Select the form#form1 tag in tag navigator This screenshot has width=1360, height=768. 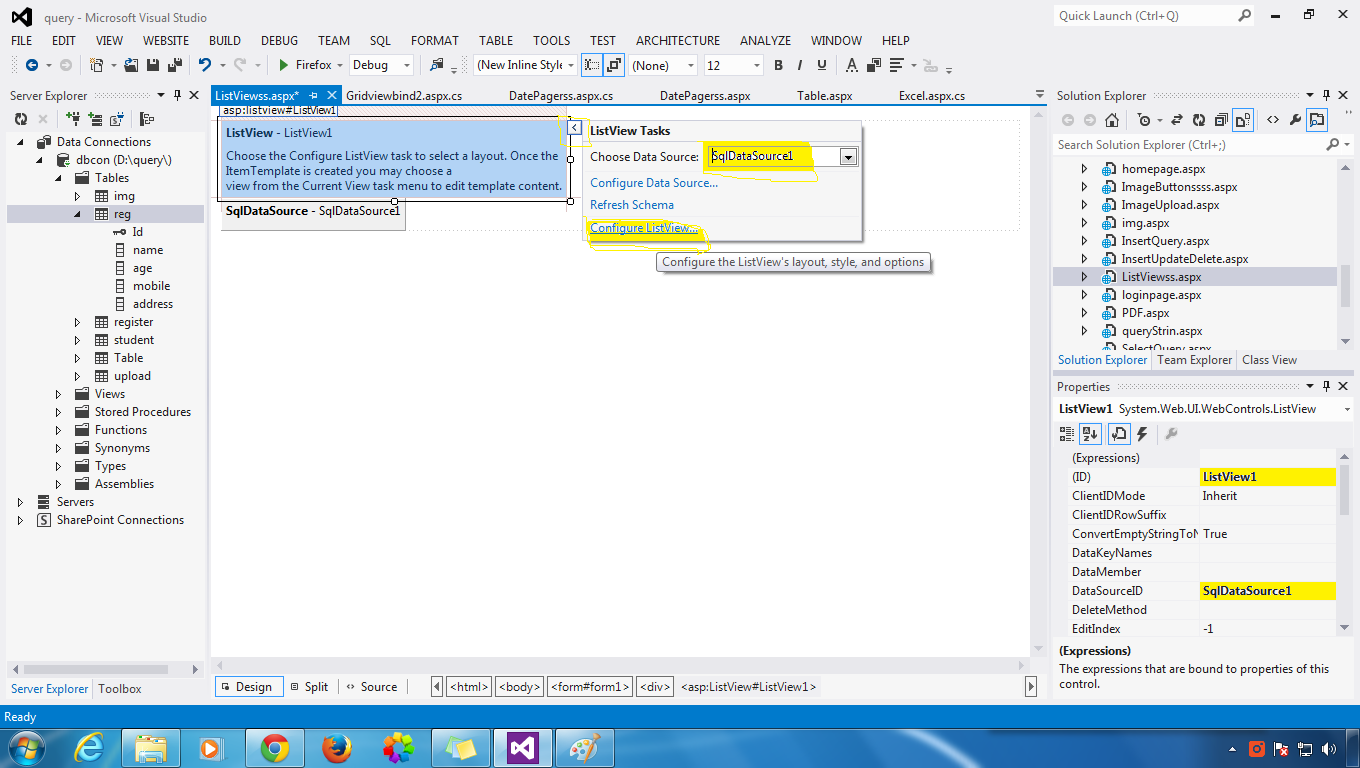coord(590,687)
